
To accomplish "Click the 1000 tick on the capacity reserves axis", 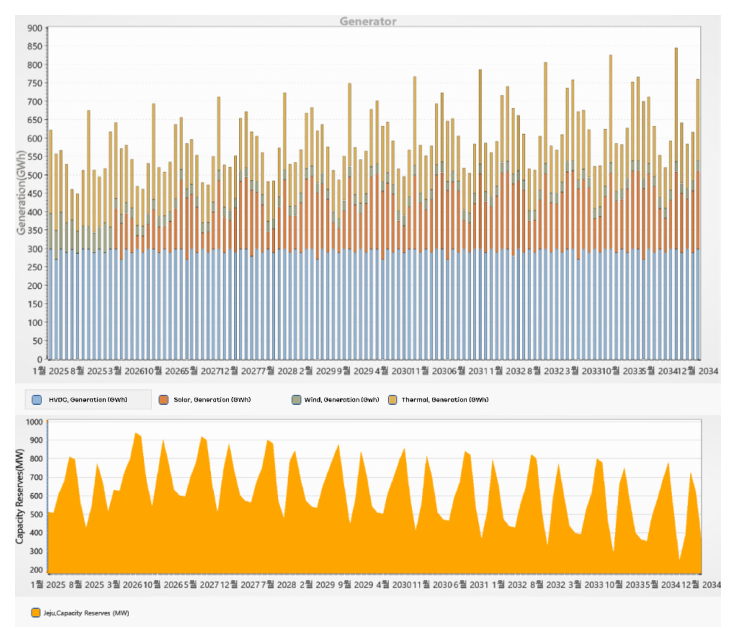I will pos(30,423).
